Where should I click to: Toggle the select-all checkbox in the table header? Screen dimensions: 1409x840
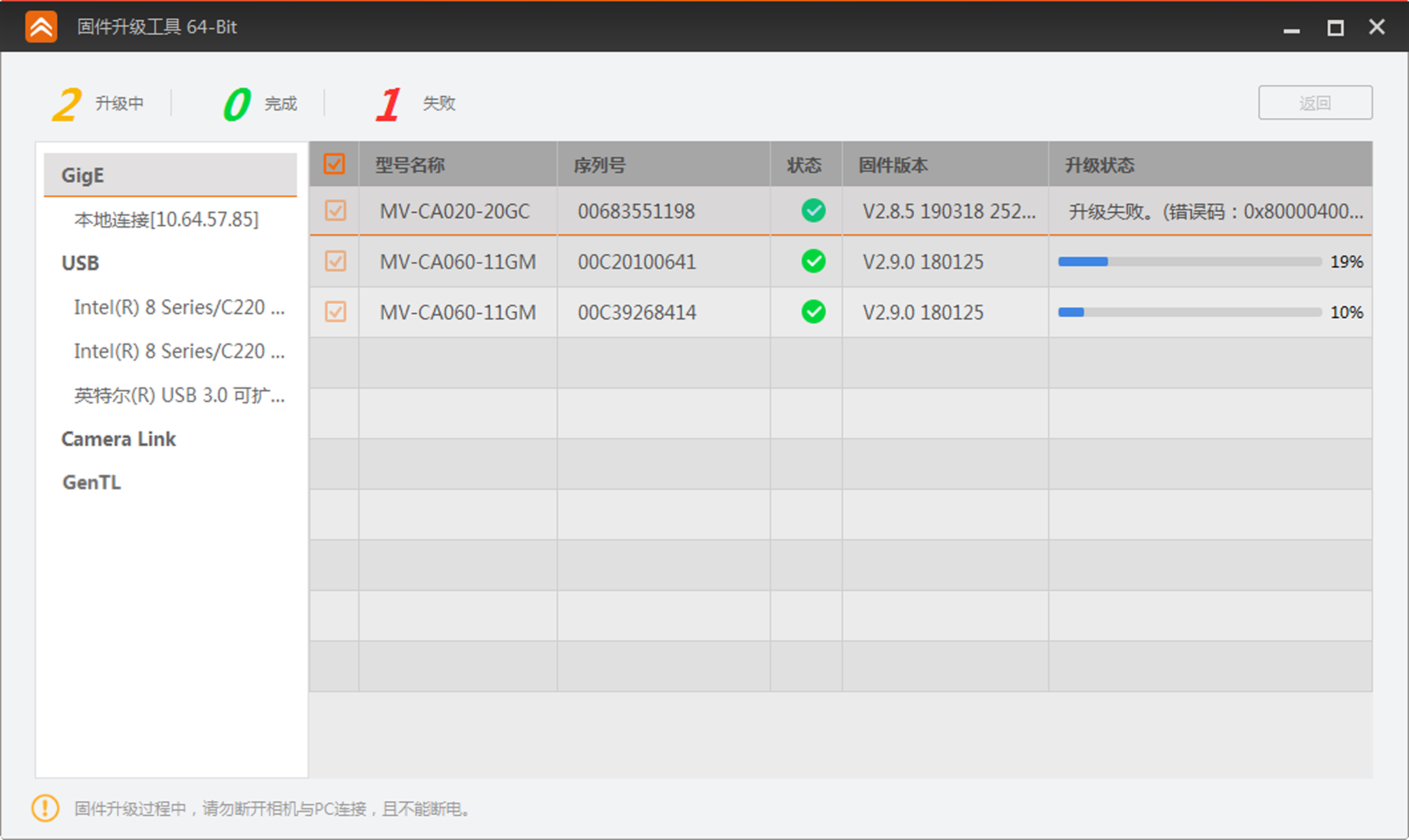pyautogui.click(x=334, y=164)
